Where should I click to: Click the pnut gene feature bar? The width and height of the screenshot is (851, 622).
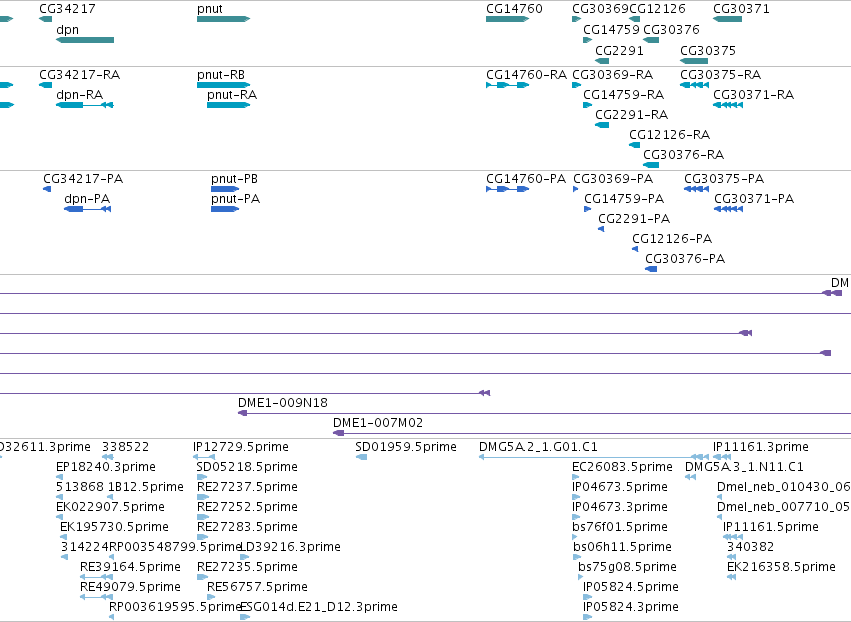224,19
